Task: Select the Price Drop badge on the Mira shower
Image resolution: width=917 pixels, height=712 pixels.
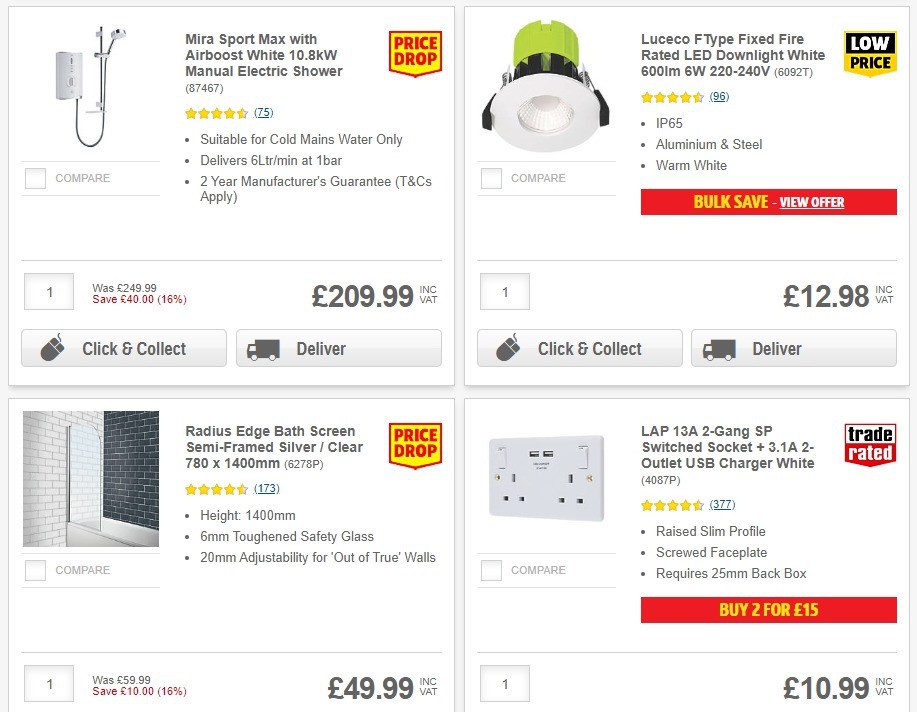Action: [x=414, y=54]
